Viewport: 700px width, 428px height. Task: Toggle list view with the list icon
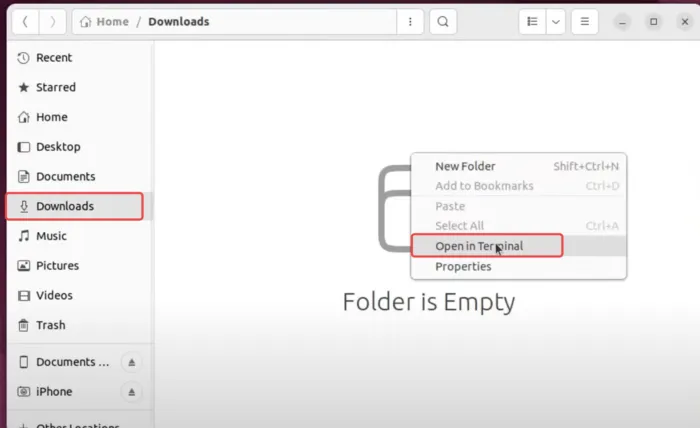click(x=532, y=21)
